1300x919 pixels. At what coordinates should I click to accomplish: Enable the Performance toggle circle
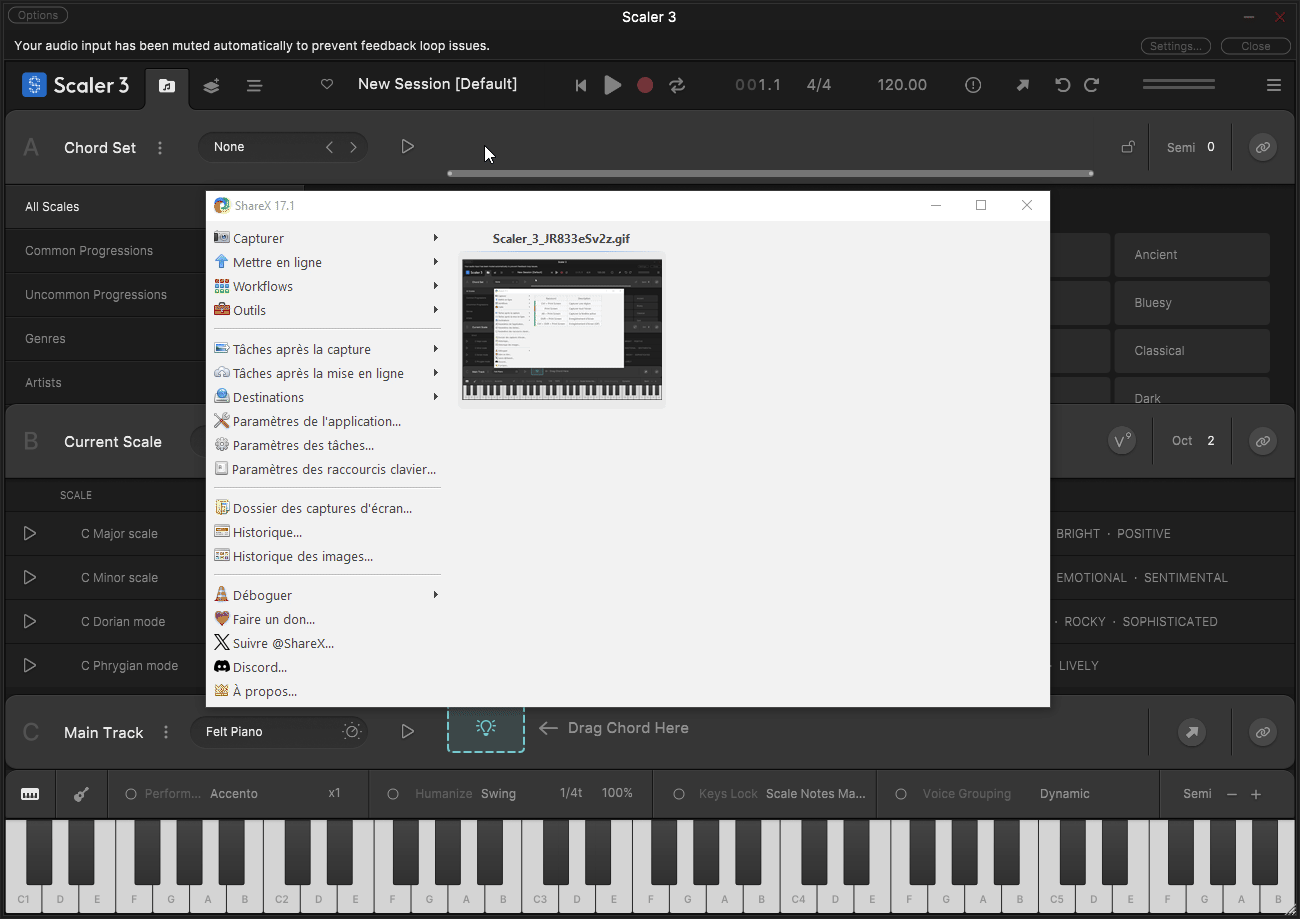coord(130,794)
